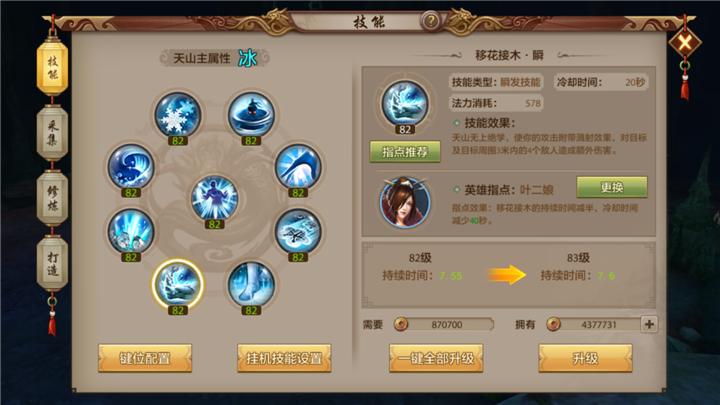The width and height of the screenshot is (720, 405).
Task: Select the frozen flower skill icon
Action: coord(298,231)
